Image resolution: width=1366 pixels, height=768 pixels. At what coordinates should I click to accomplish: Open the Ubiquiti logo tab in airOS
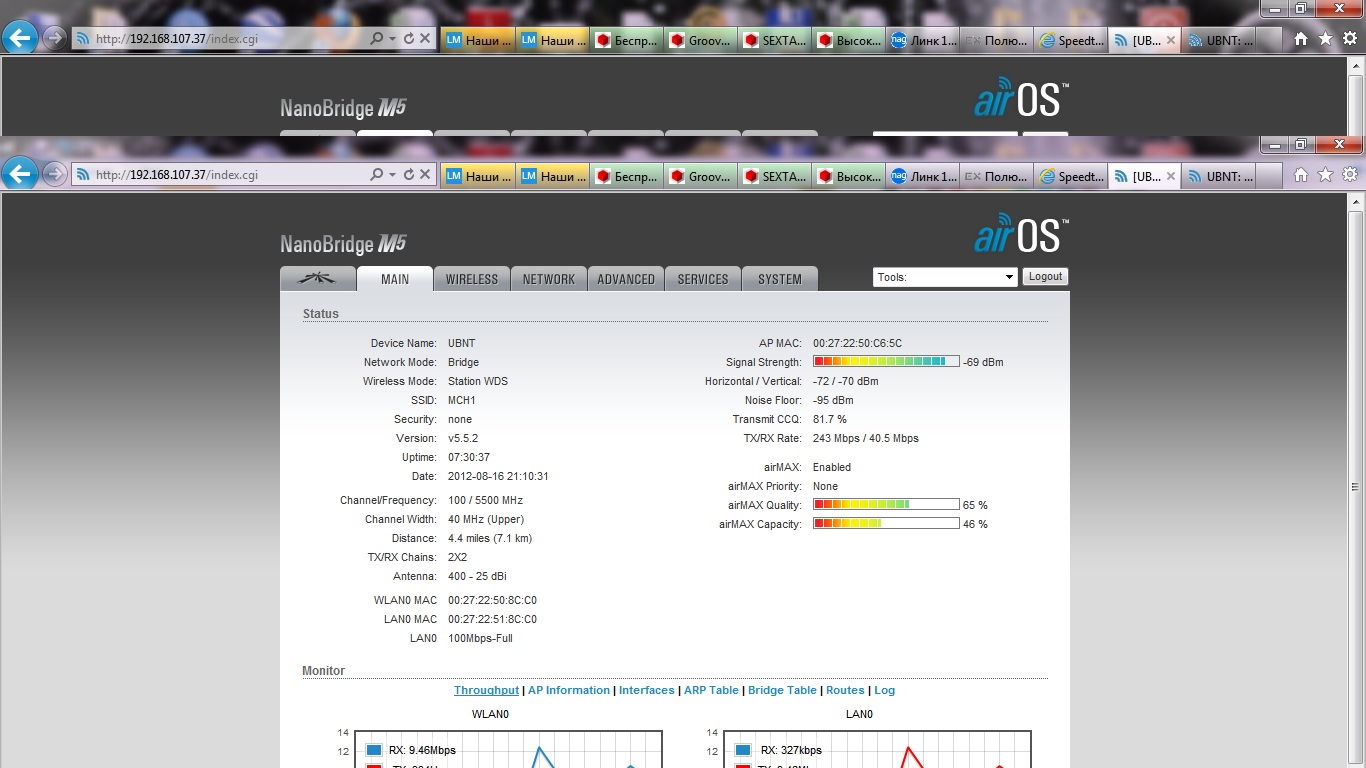pyautogui.click(x=318, y=279)
